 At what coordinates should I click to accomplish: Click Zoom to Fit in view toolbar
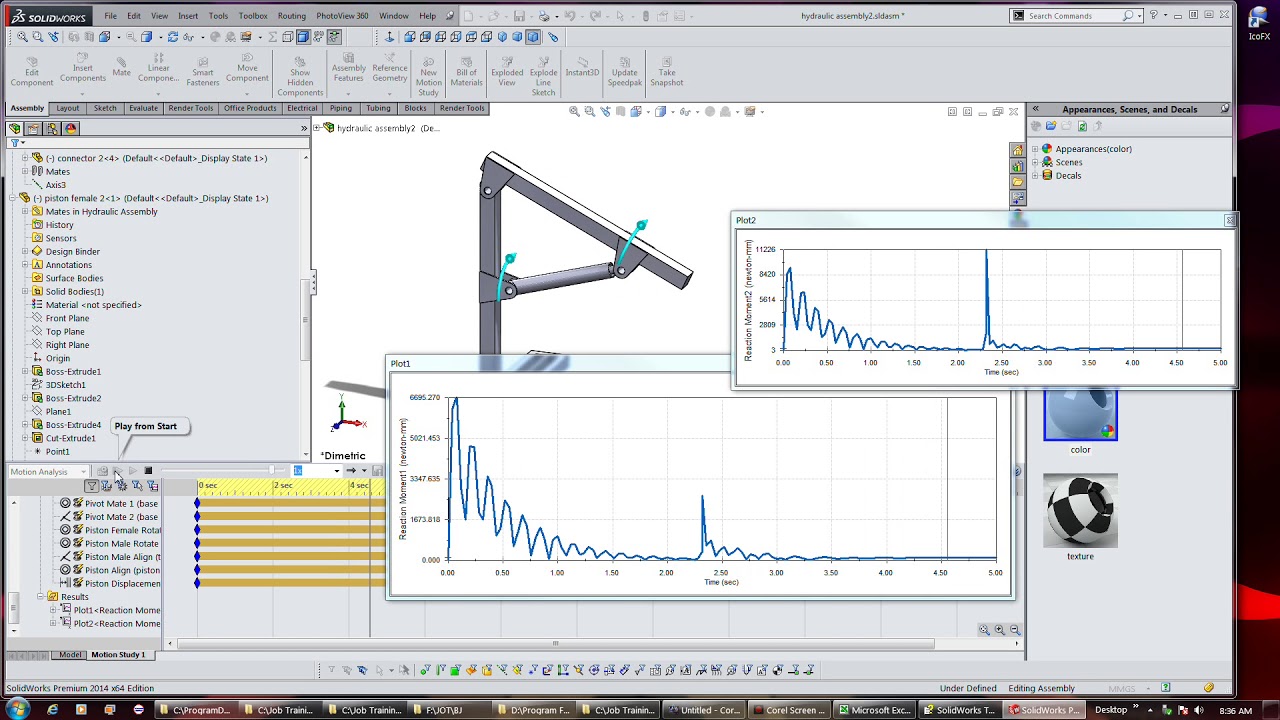click(x=574, y=111)
